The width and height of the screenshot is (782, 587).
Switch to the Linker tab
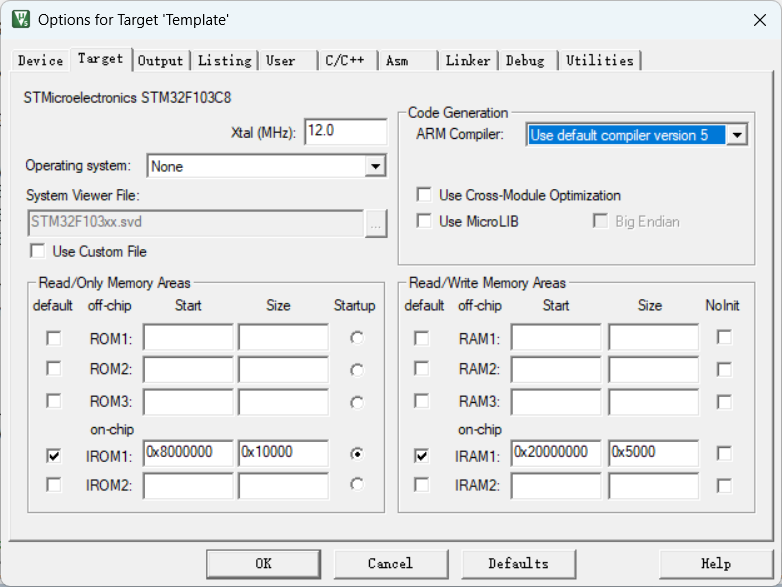[x=468, y=60]
